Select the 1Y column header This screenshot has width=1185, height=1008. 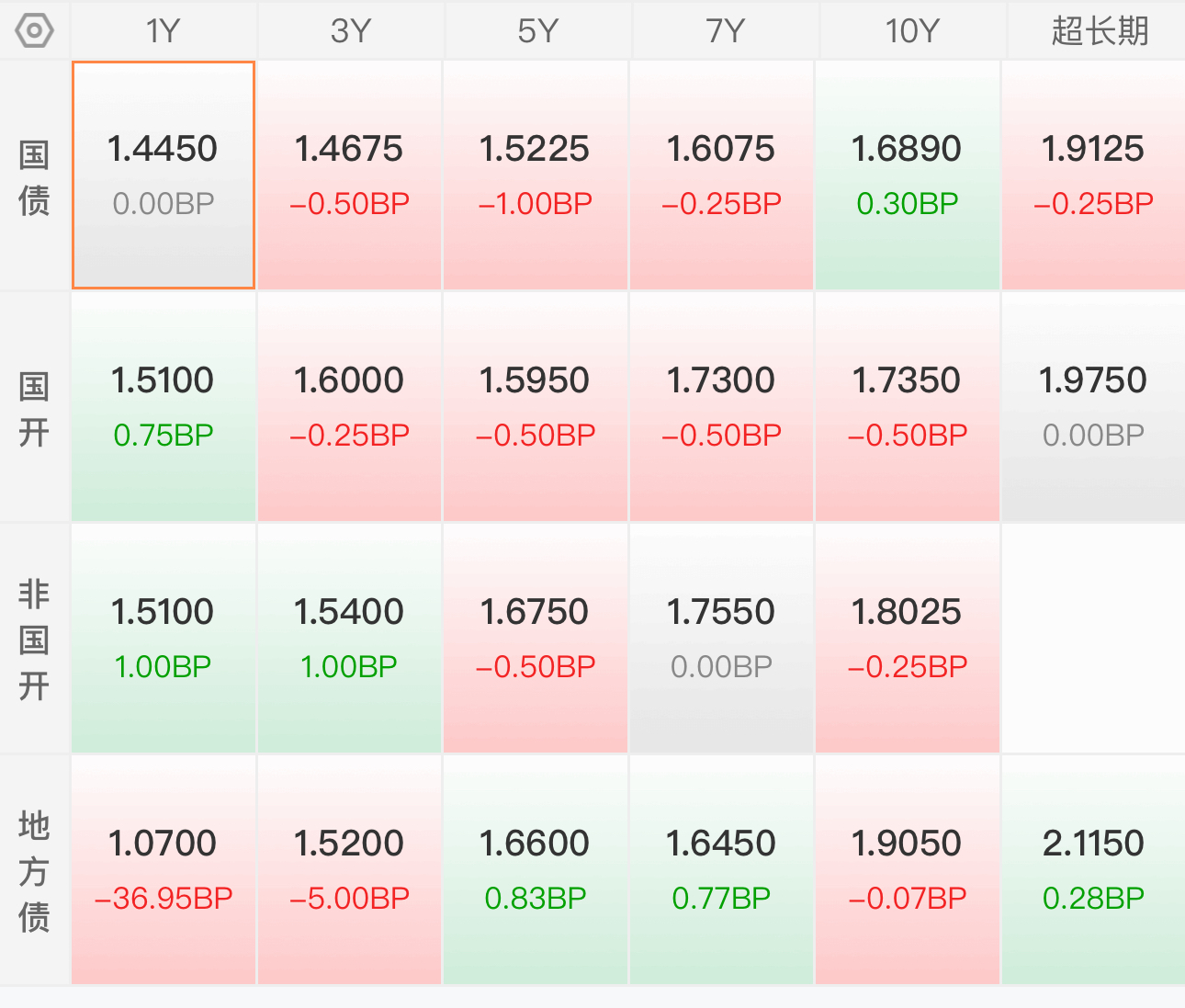point(164,31)
